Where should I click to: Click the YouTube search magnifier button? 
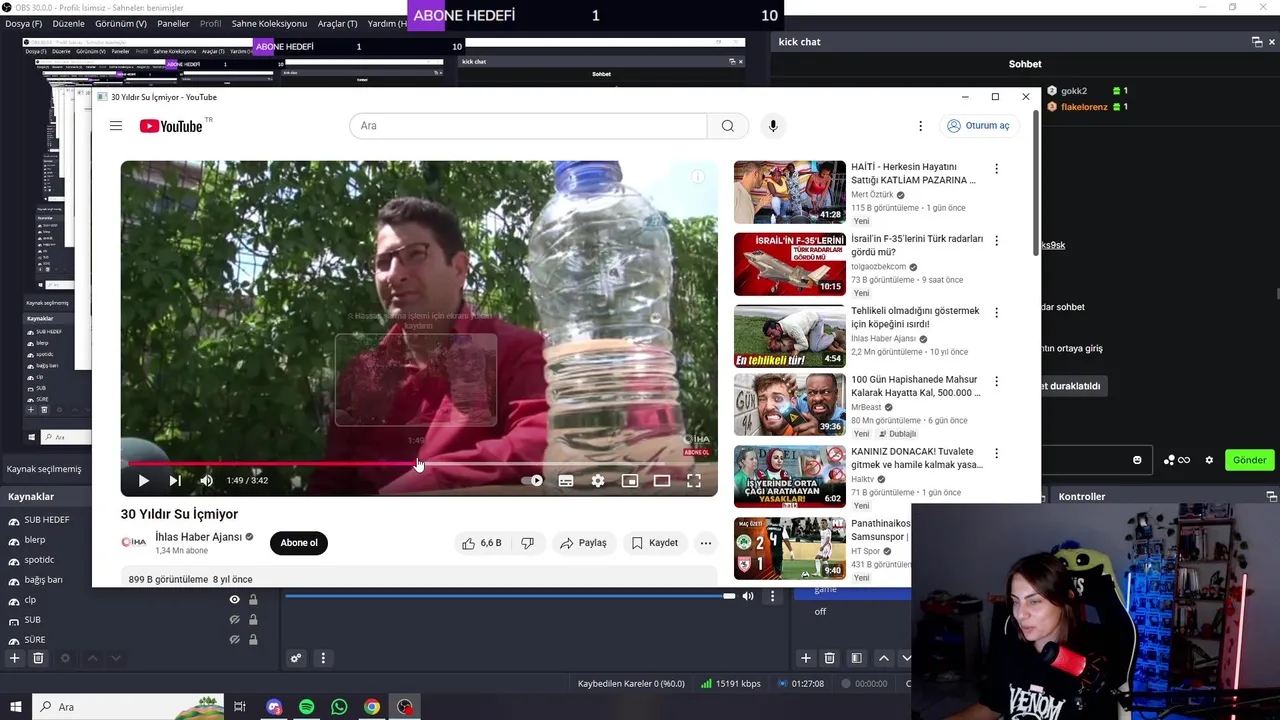727,126
